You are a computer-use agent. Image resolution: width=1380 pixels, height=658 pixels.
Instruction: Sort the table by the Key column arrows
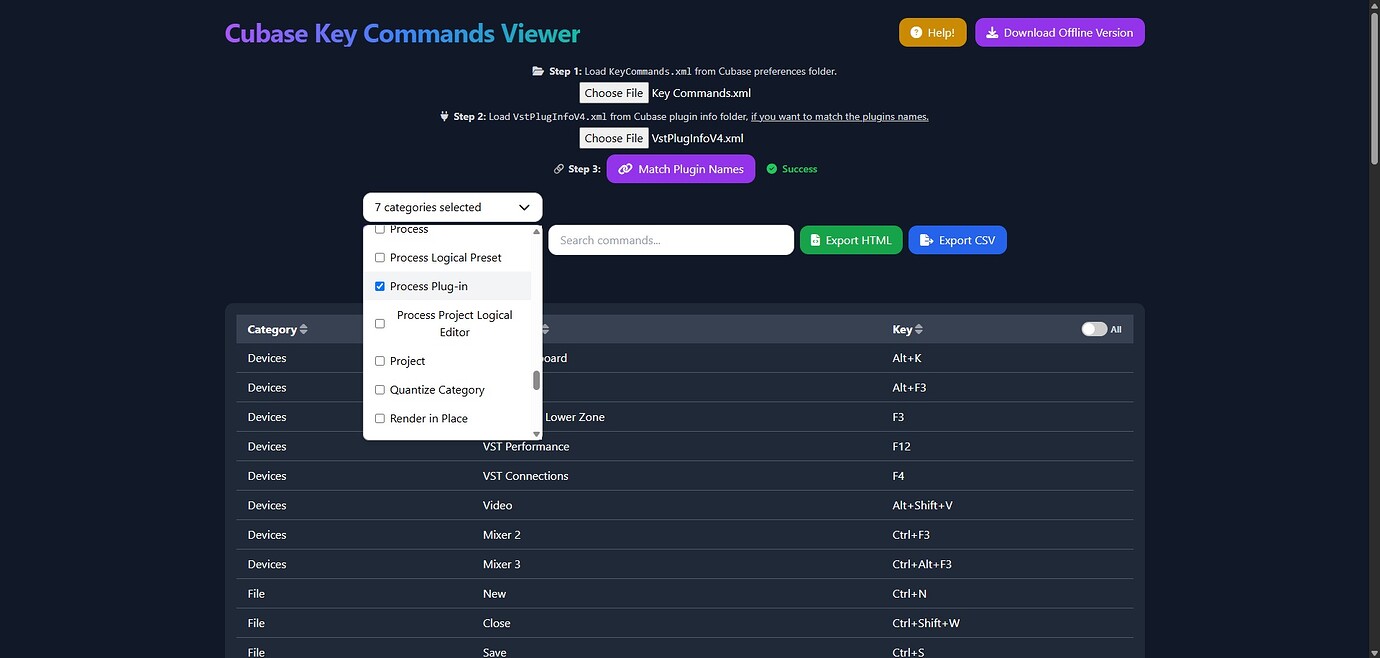pos(919,329)
